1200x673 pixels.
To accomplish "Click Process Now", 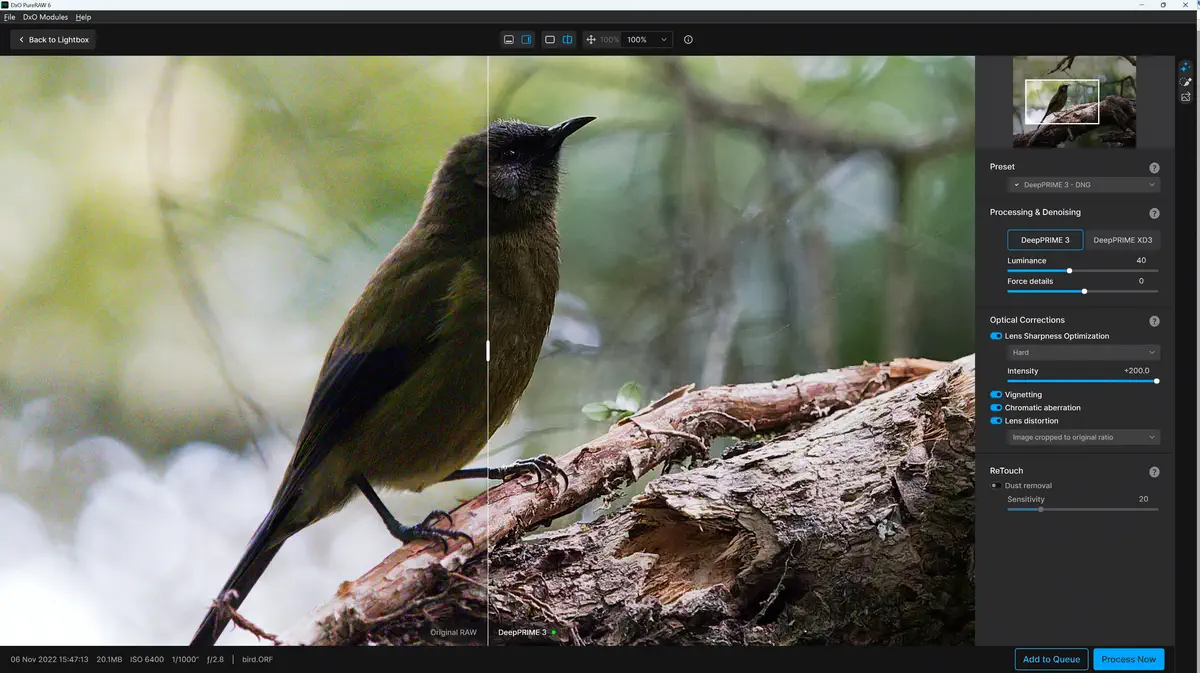I will 1129,659.
